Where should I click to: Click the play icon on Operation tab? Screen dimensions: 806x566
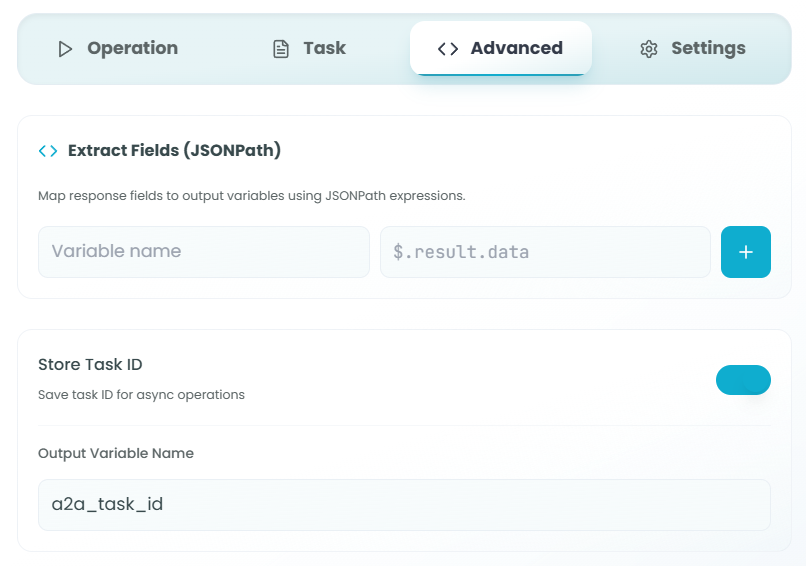click(66, 49)
